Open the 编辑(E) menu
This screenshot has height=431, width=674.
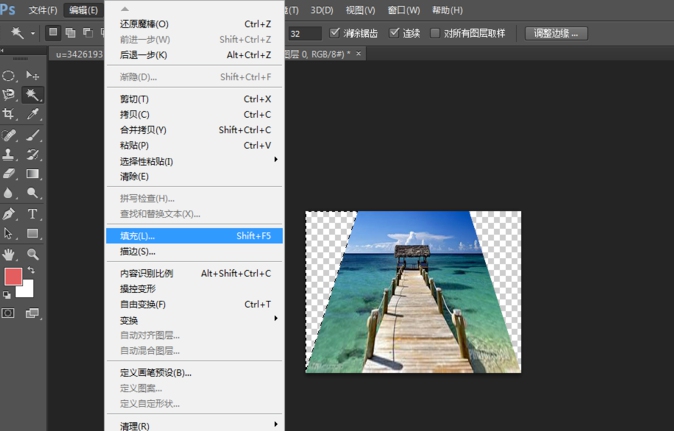[x=83, y=10]
